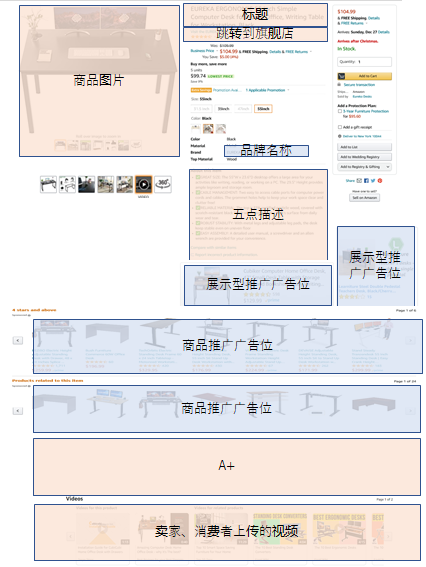Open the Quantity dropdown

coord(365,62)
